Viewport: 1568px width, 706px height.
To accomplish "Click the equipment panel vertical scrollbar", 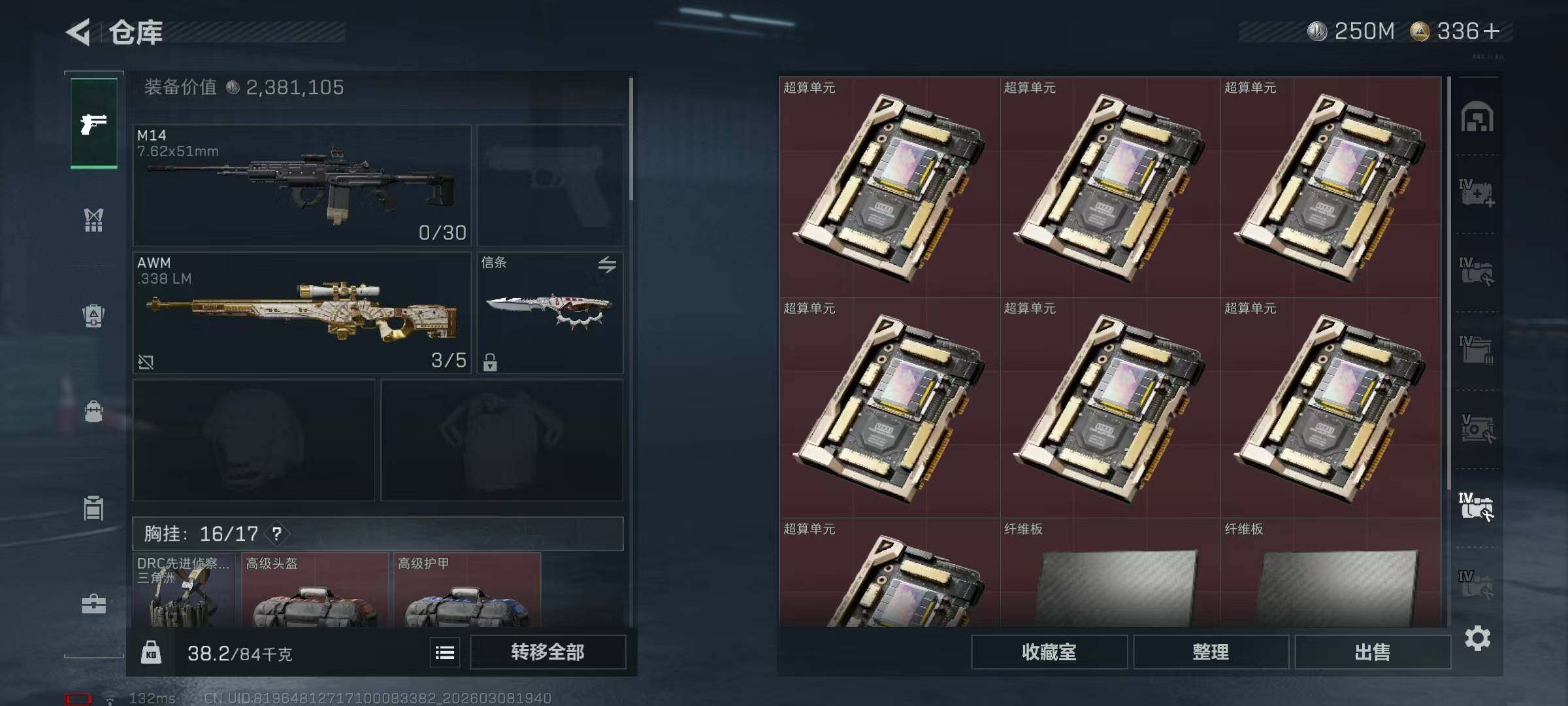I will tap(630, 139).
